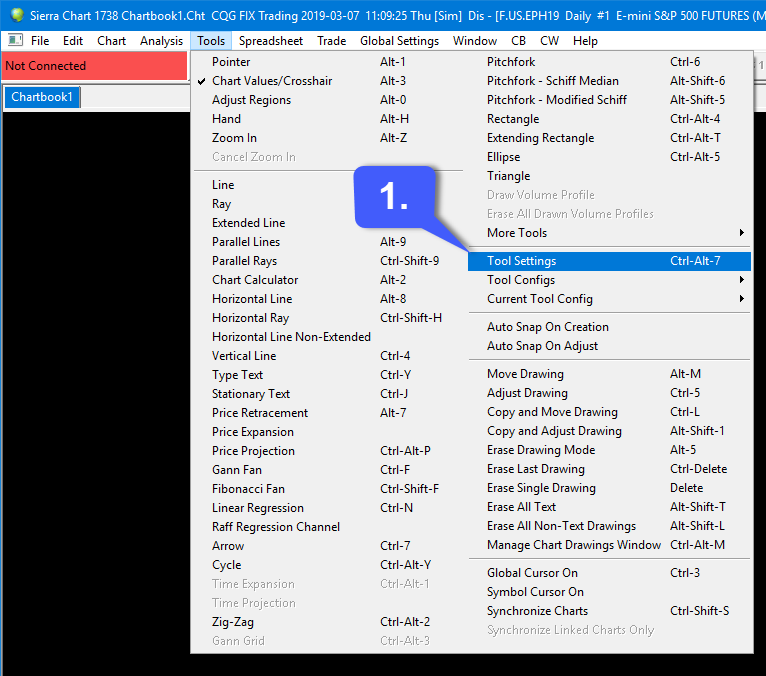Select Horizontal Line tool

(x=326, y=299)
